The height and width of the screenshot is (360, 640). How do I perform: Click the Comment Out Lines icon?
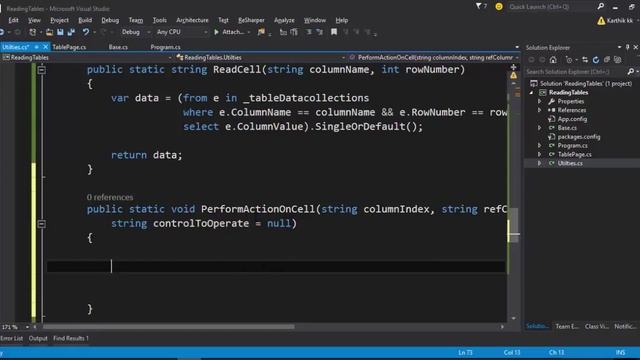[x=309, y=32]
